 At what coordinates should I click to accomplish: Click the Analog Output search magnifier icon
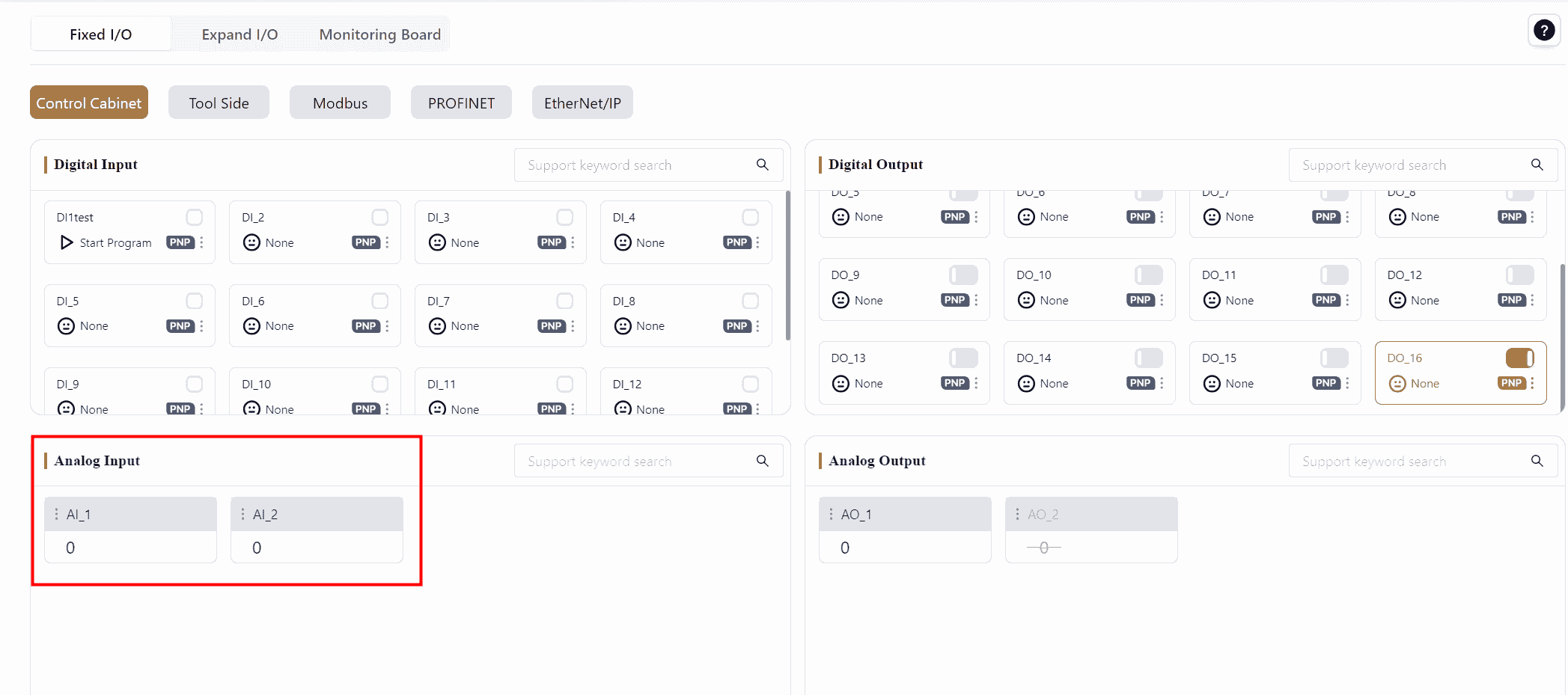pos(1537,461)
